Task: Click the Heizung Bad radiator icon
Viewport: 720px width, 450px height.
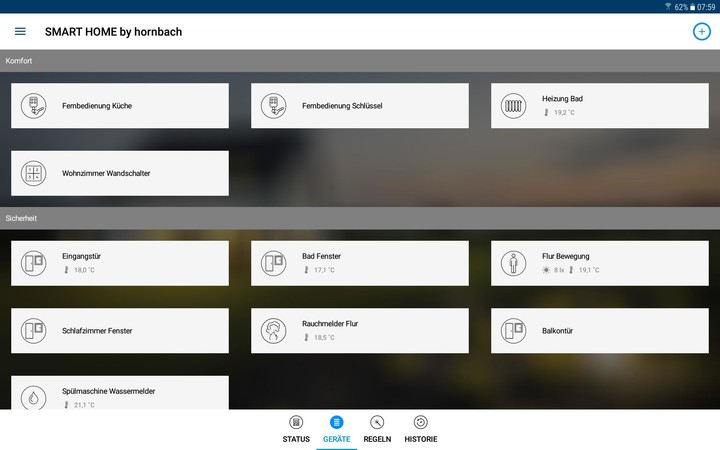Action: click(x=513, y=106)
